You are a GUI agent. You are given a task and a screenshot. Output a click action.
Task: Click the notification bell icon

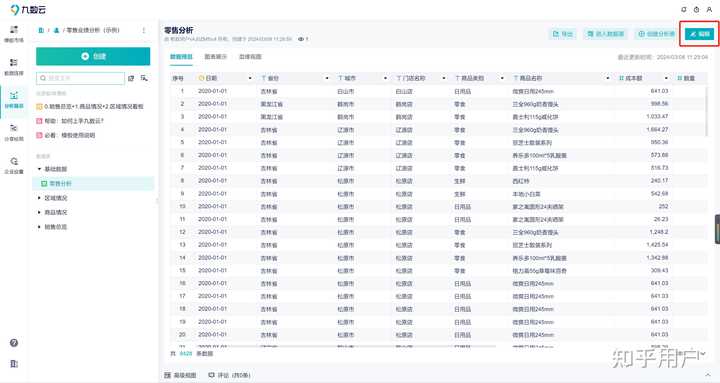pos(684,9)
